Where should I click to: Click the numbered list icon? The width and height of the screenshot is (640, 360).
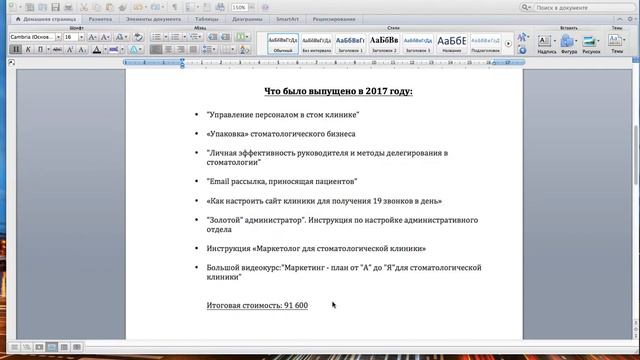175,37
